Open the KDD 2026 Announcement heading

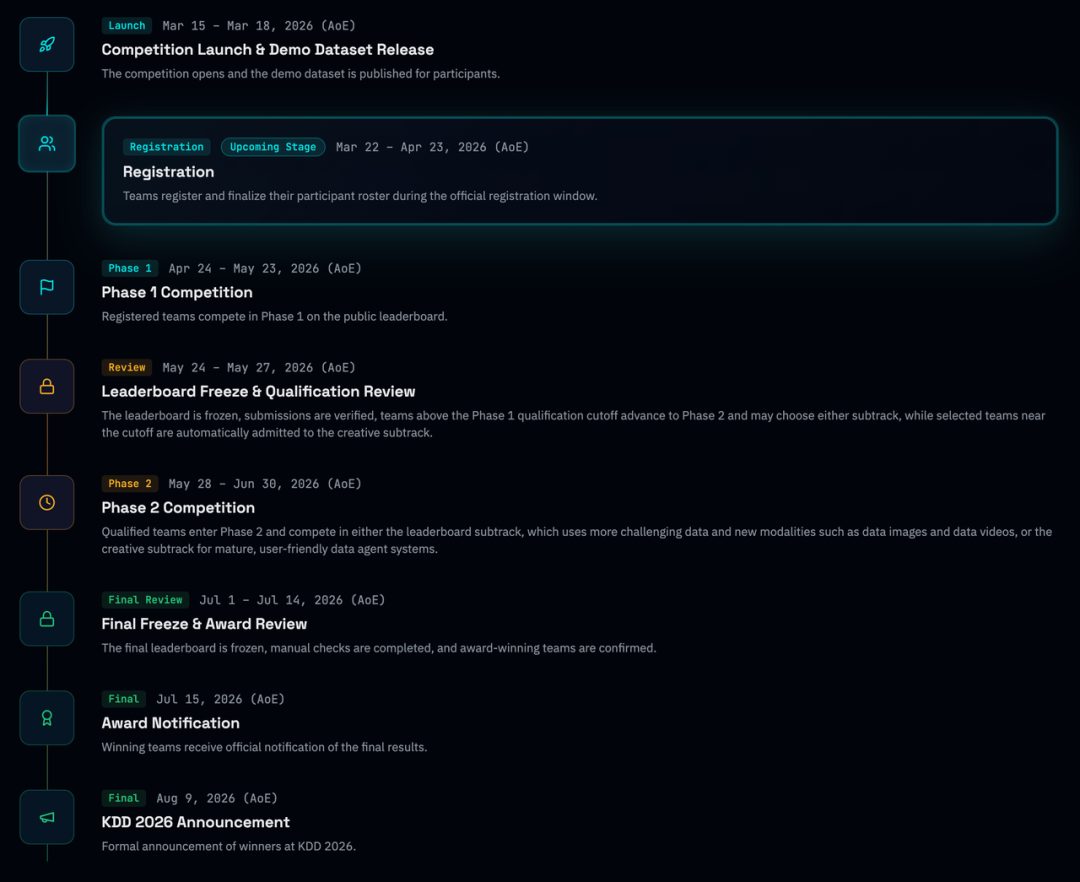[195, 822]
